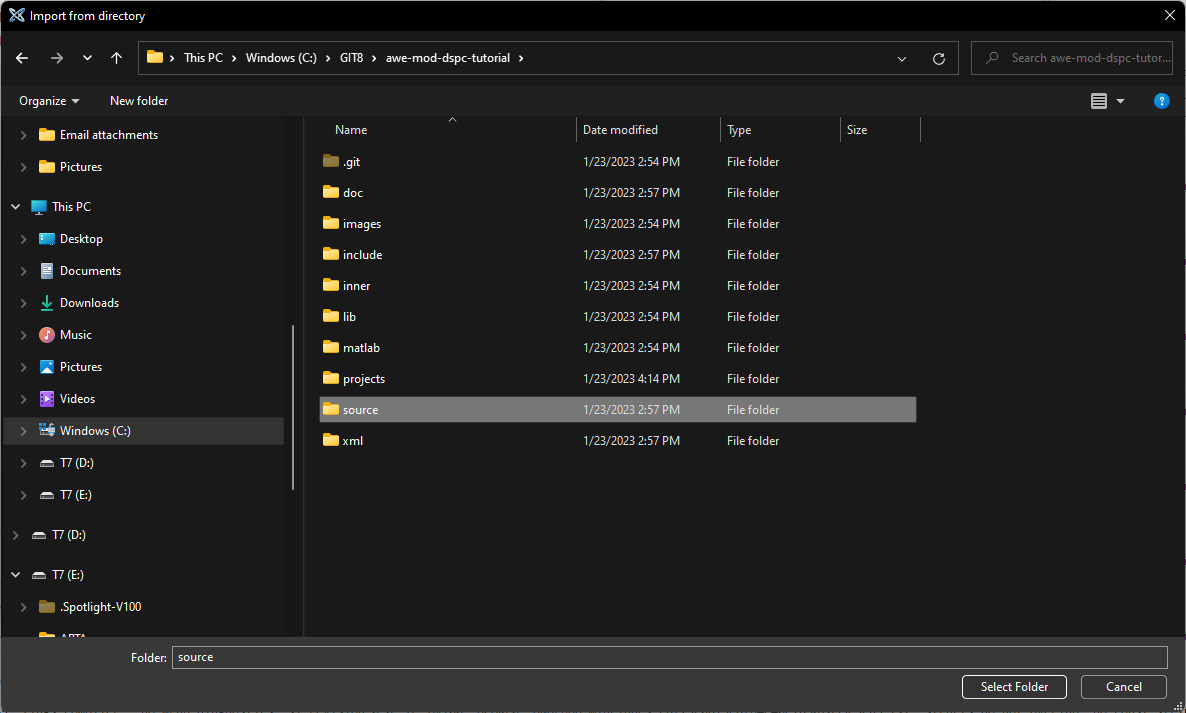Click the Folder name text field
This screenshot has width=1186, height=713.
tap(668, 657)
